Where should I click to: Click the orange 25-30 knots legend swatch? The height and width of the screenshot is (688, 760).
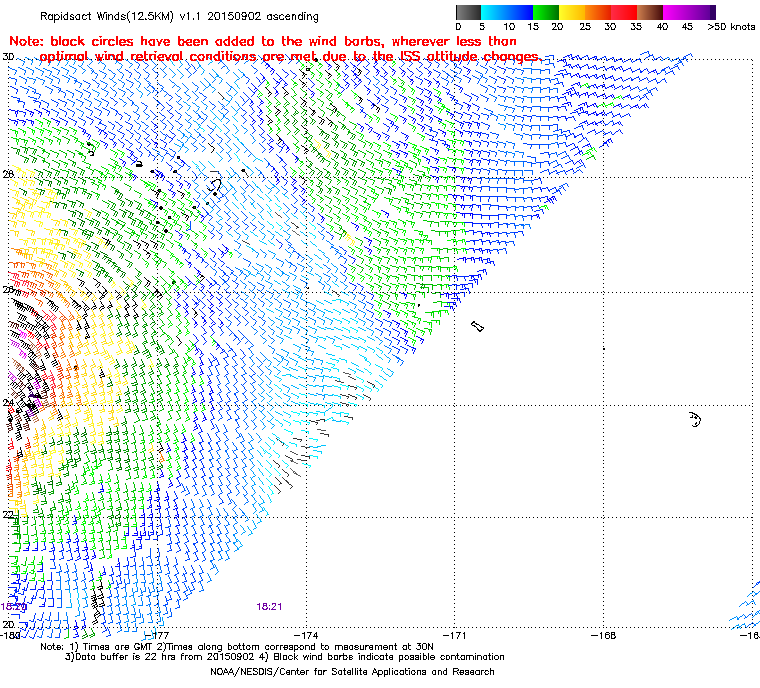[x=598, y=12]
